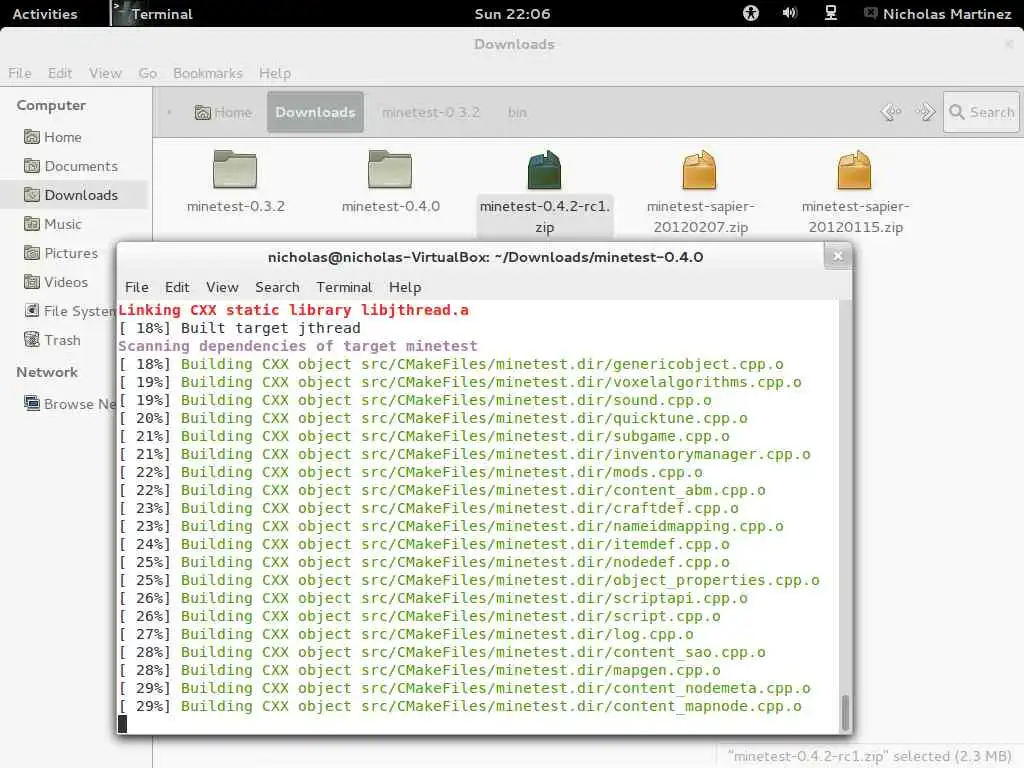Click the terminal vertical scrollbar thumb
Screen dimensions: 1024x768
[845, 713]
